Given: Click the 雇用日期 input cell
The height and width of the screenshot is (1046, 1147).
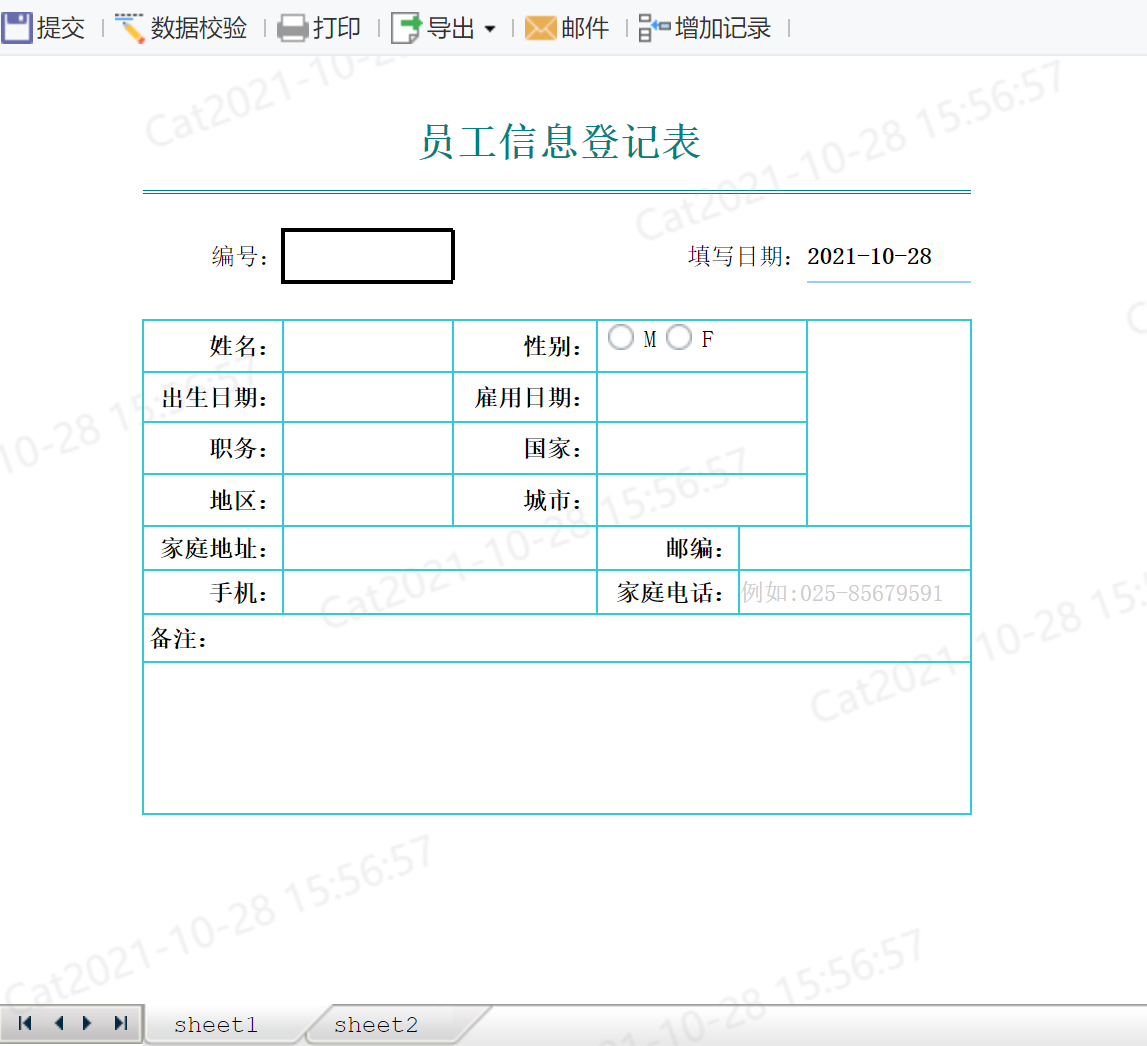Looking at the screenshot, I should (x=702, y=397).
